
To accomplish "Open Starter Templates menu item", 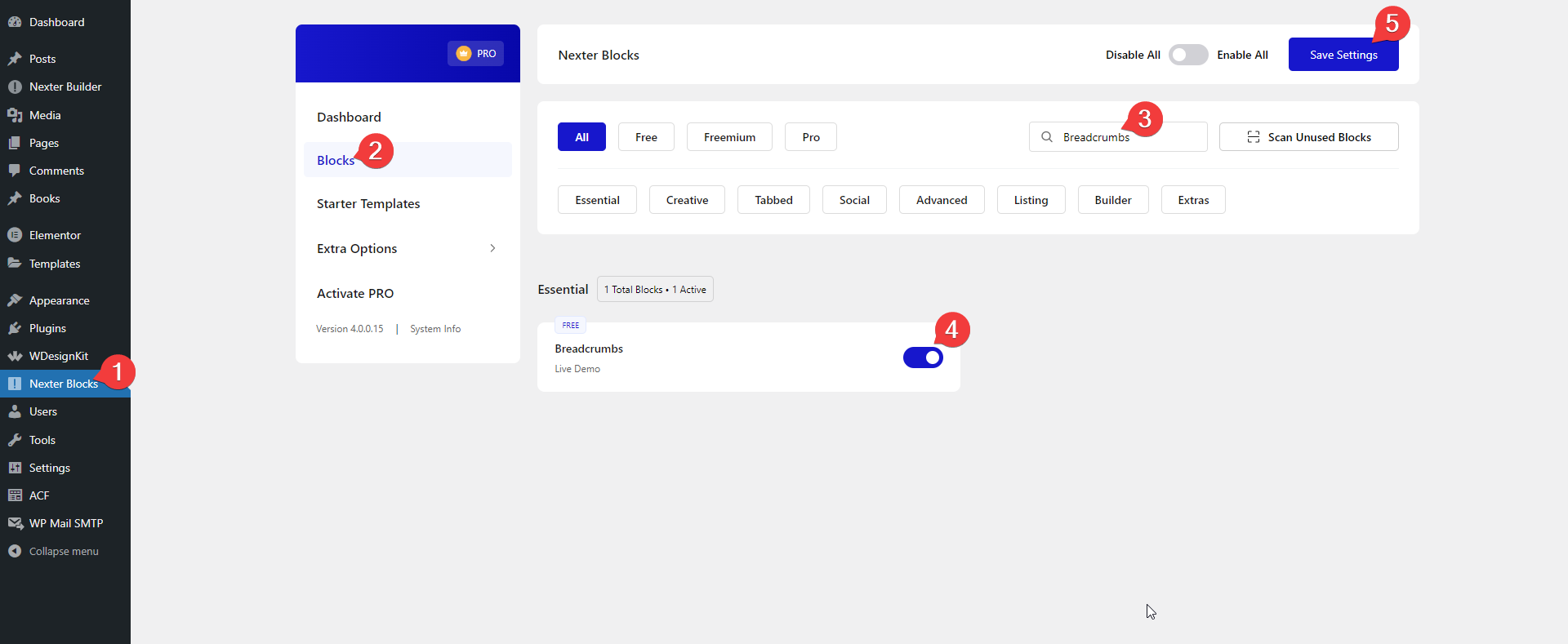I will point(368,204).
